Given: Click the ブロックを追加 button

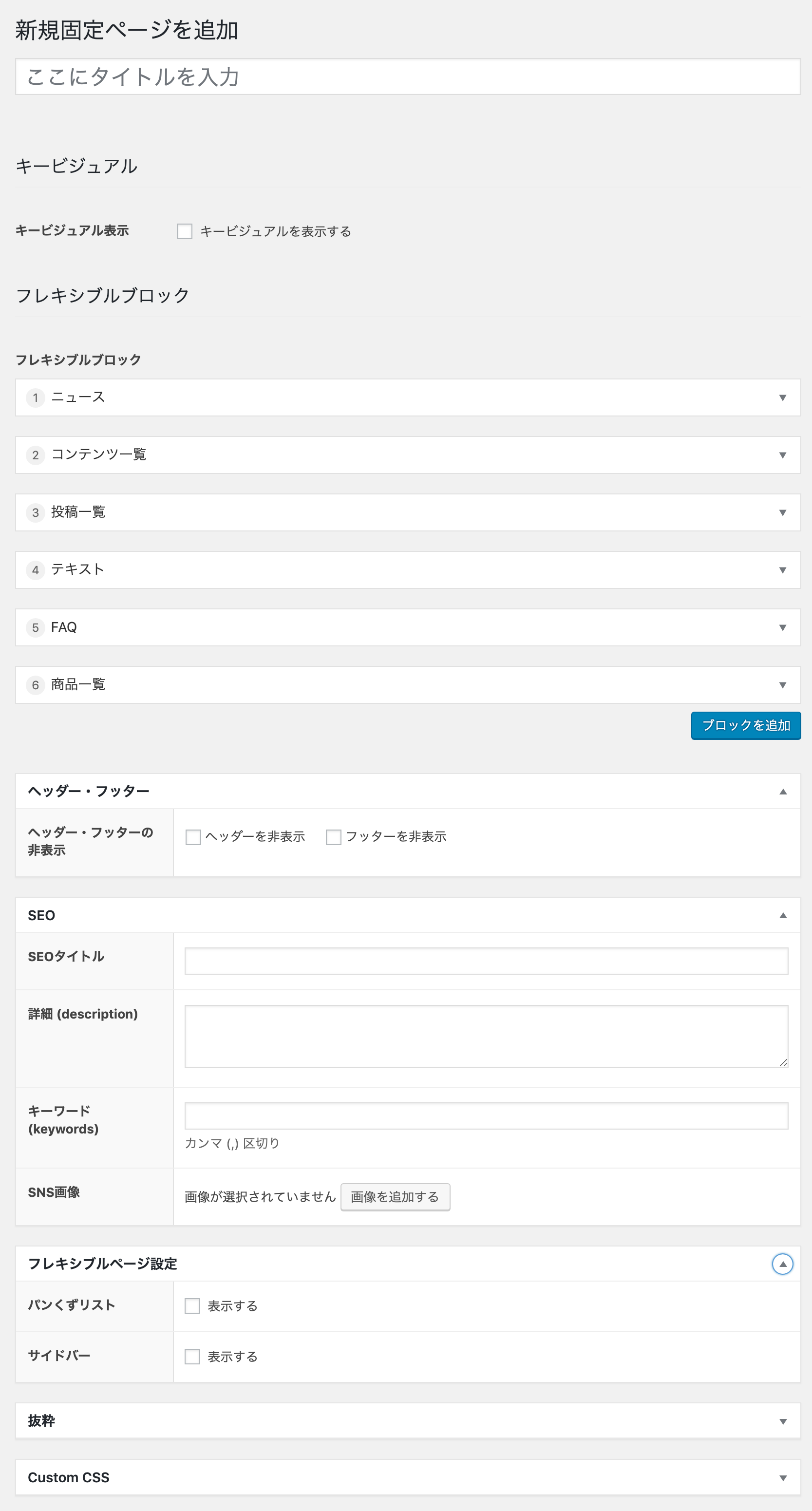Looking at the screenshot, I should coord(745,726).
